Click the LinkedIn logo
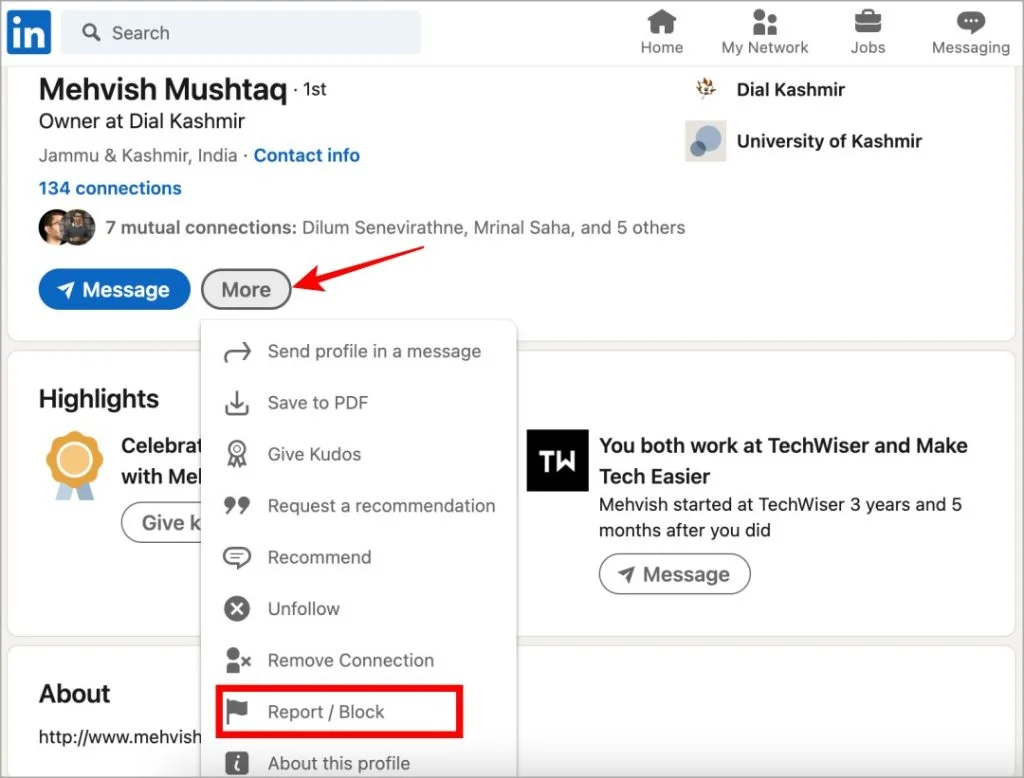The height and width of the screenshot is (778, 1024). pos(28,31)
